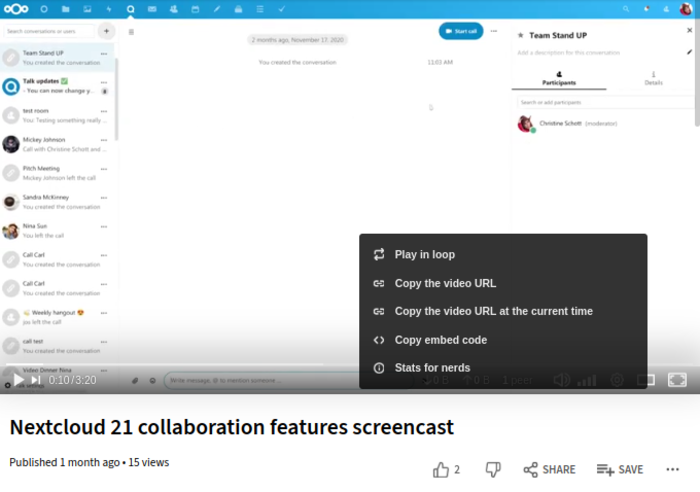Focus the Search or add participants field
700x492 pixels.
click(x=607, y=102)
